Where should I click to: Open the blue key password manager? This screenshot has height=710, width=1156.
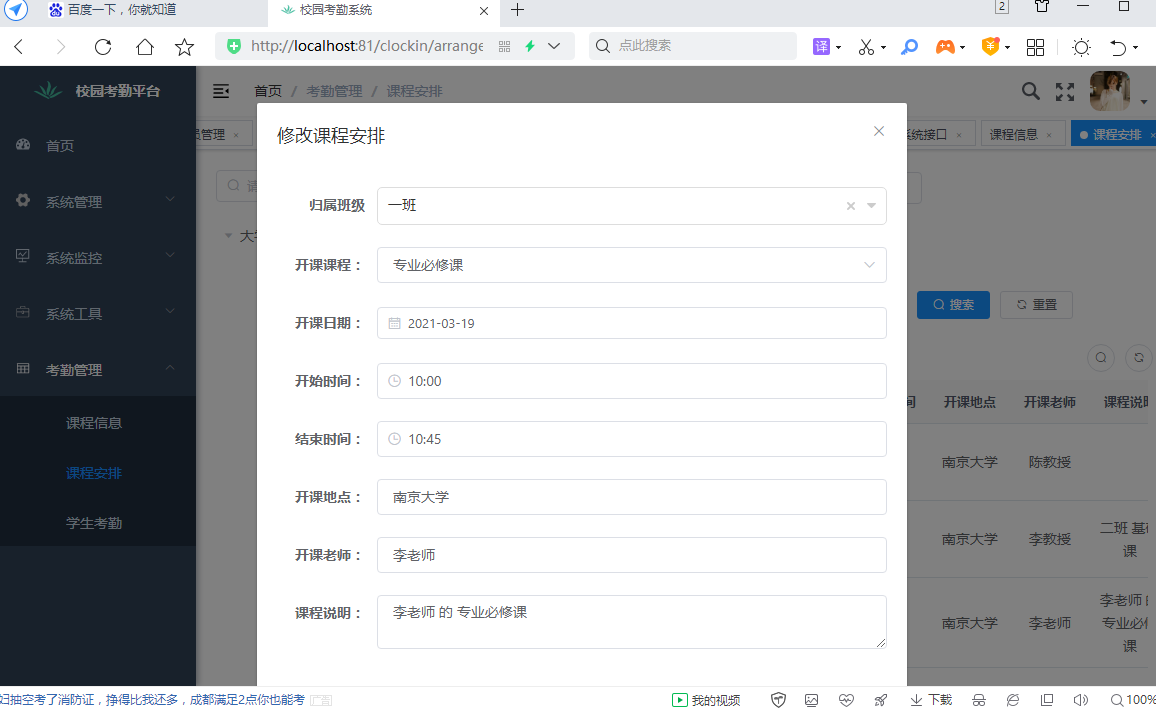pos(909,47)
